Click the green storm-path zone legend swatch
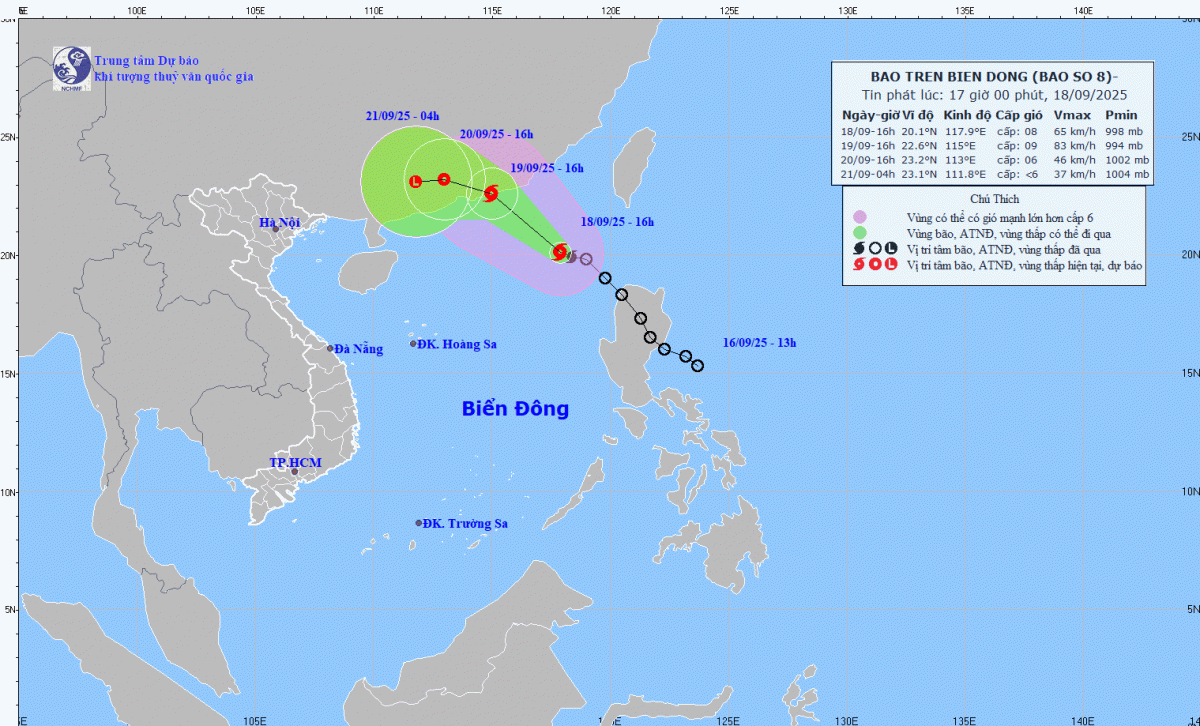Image resolution: width=1200 pixels, height=726 pixels. pyautogui.click(x=859, y=233)
